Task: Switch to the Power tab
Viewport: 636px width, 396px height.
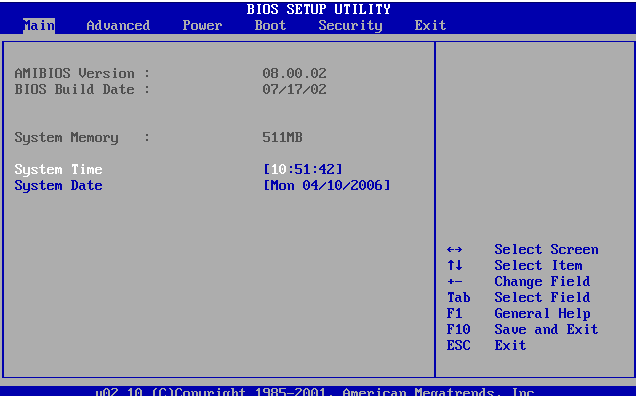Action: [x=202, y=26]
